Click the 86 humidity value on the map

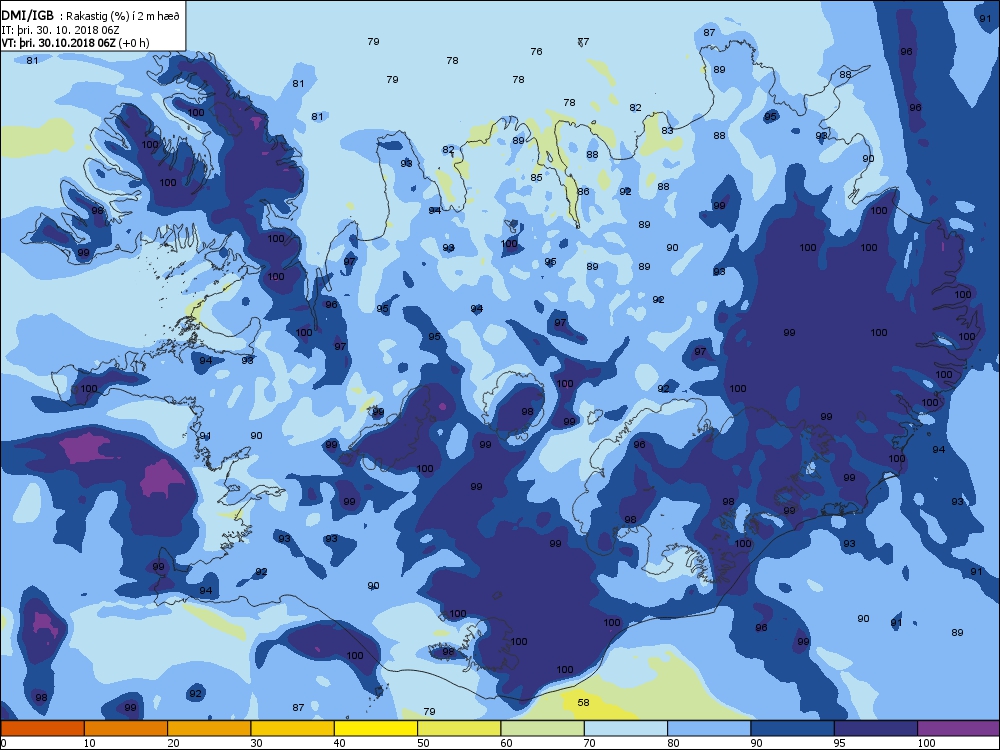pos(583,191)
